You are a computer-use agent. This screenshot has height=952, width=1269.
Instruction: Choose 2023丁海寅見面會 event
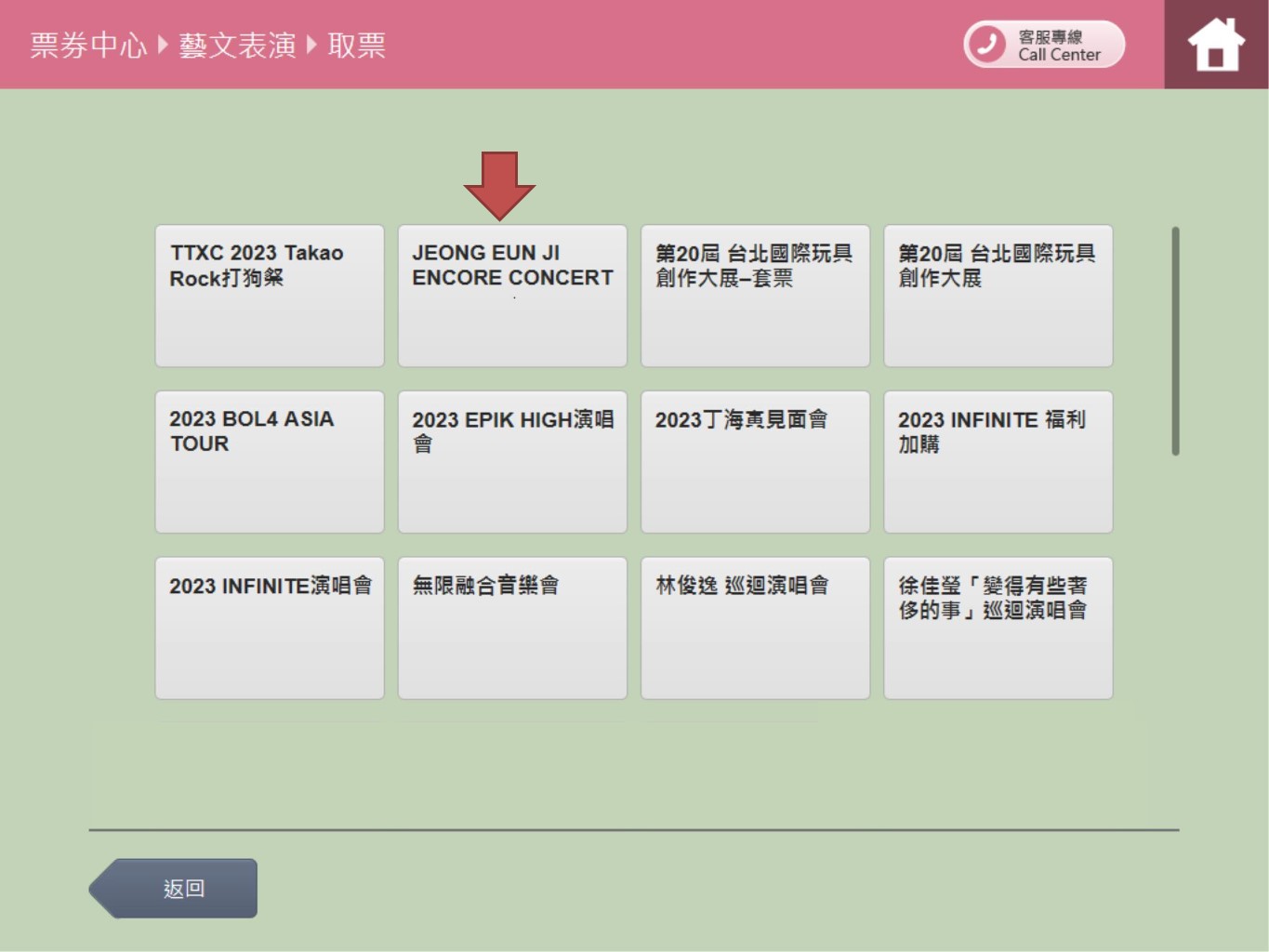pos(755,462)
